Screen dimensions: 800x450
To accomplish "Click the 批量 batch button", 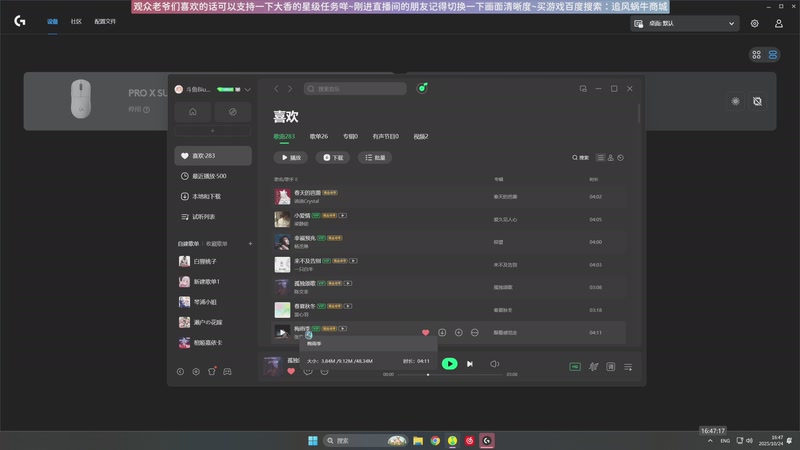I will tap(374, 158).
